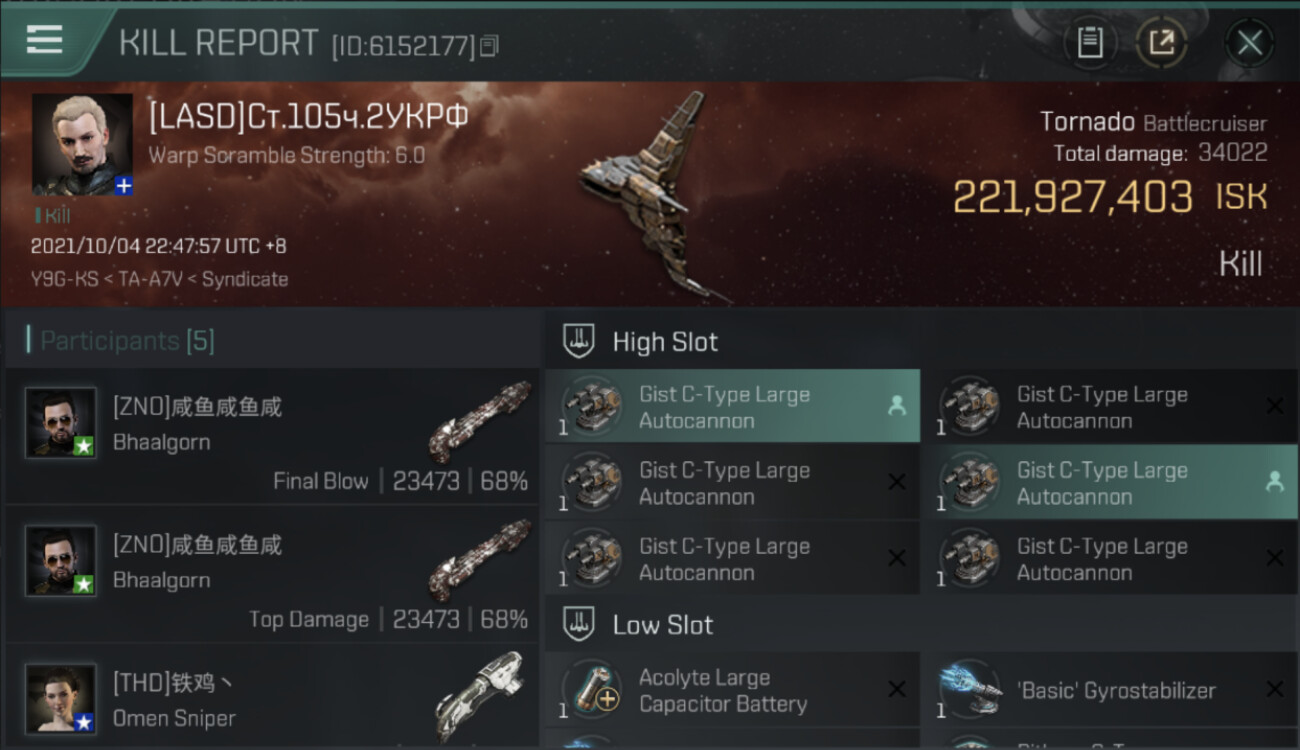This screenshot has height=750, width=1300.
Task: Open the Omen Sniper participant portrait
Action: coord(61,698)
